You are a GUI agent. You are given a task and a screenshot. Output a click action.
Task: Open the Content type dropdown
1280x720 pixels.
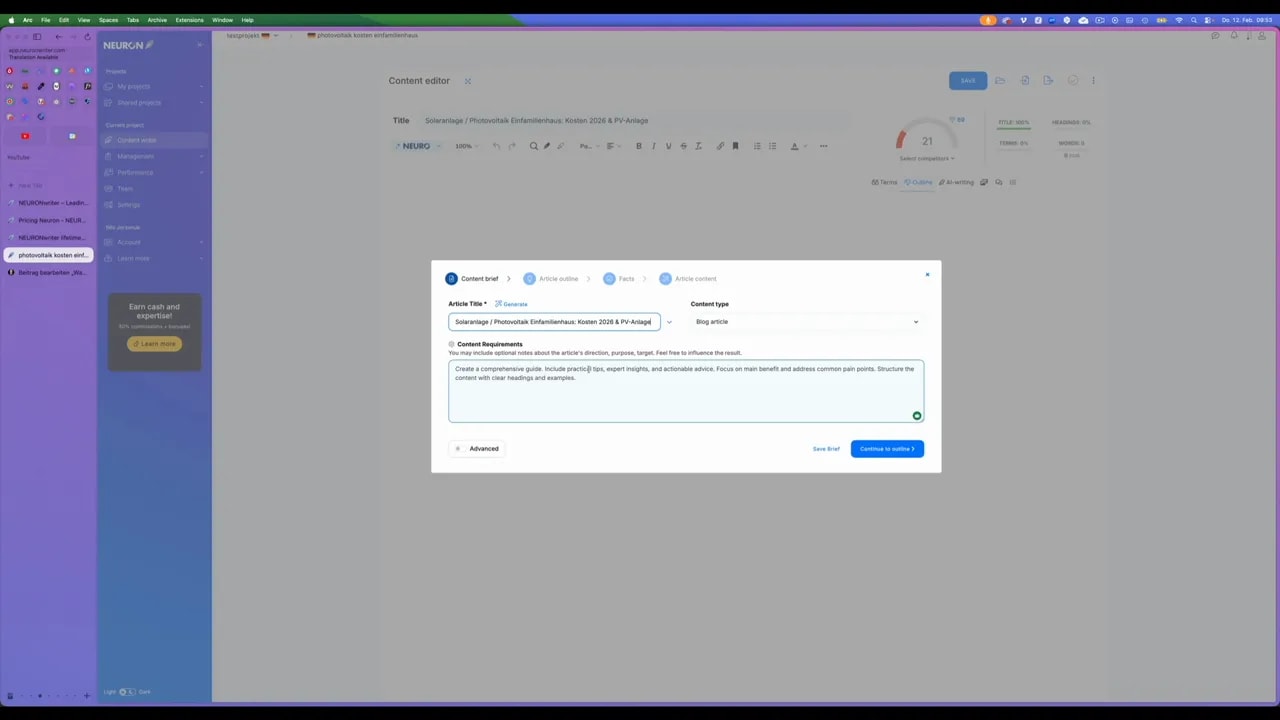(x=806, y=322)
